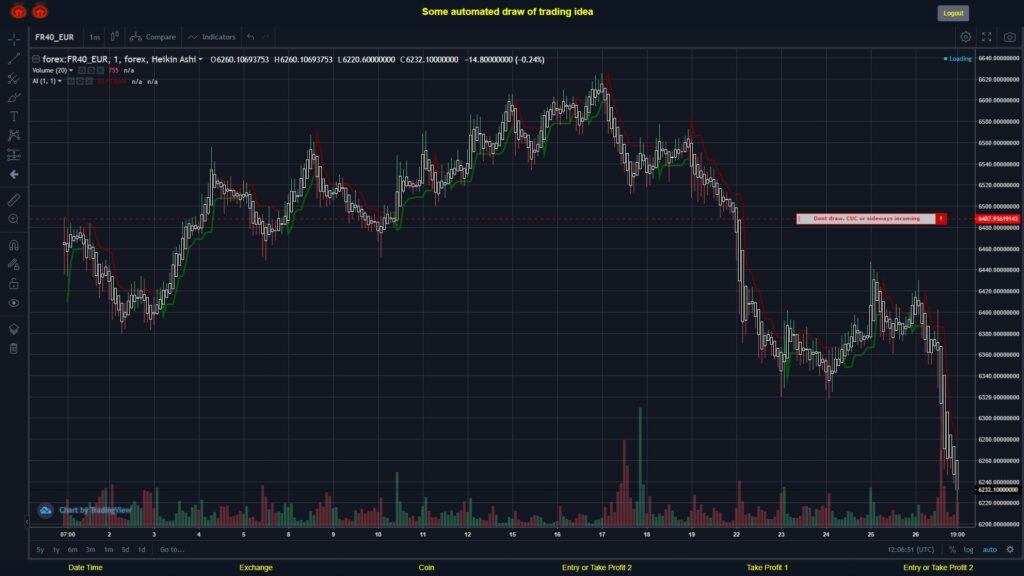1024x576 pixels.
Task: Select the pattern drawing tool
Action: (x=14, y=135)
